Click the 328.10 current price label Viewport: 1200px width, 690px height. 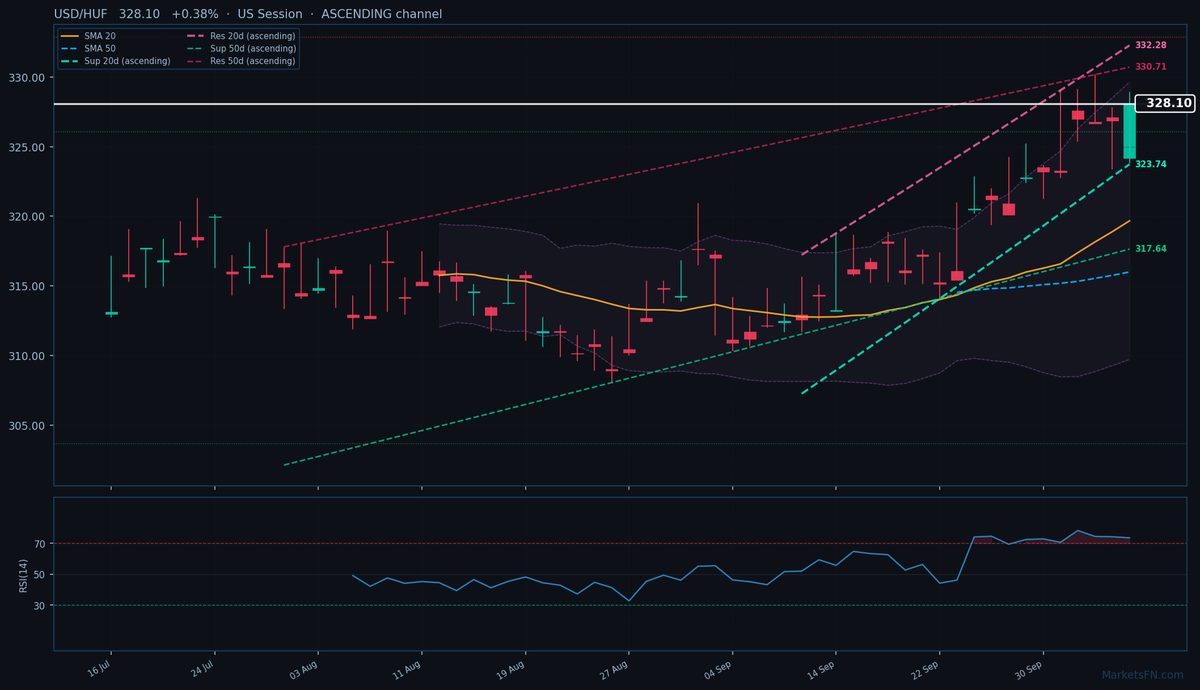pyautogui.click(x=1167, y=103)
